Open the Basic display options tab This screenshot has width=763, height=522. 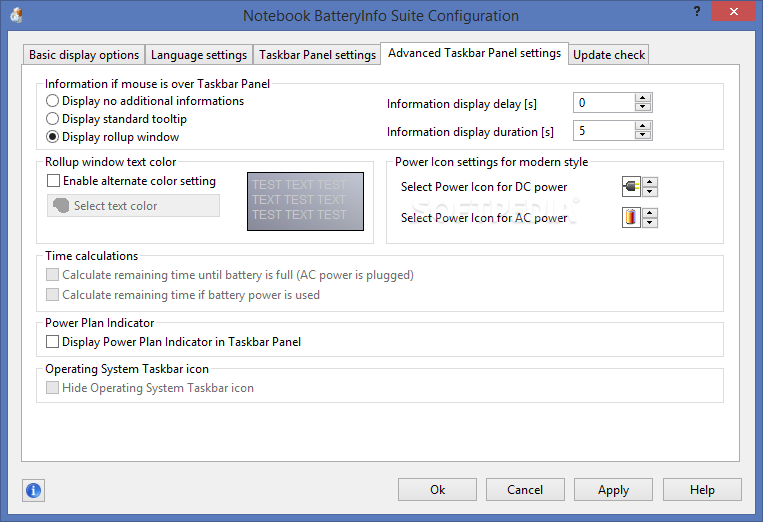[84, 54]
